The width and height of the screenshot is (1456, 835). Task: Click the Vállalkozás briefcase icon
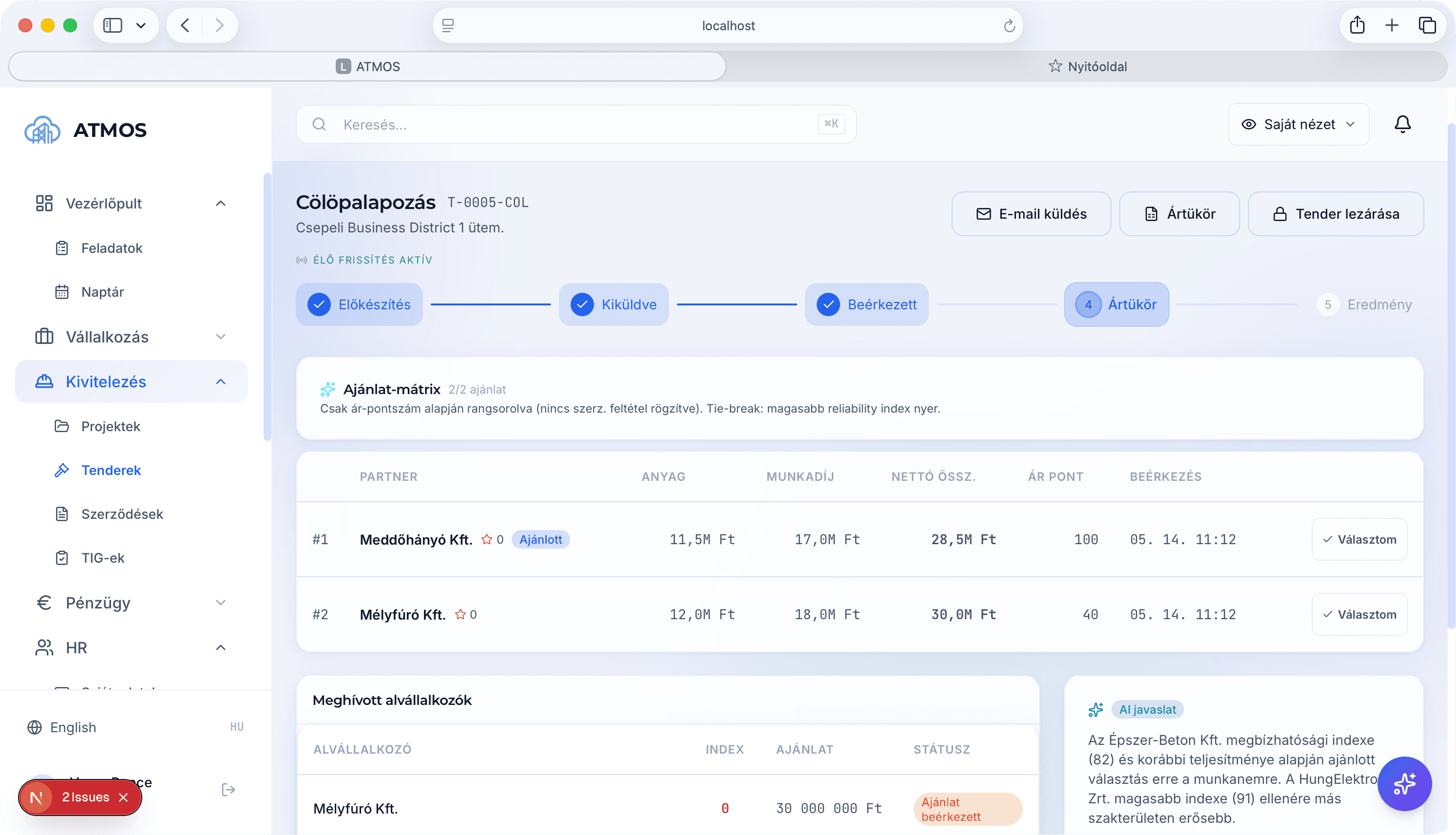[44, 337]
